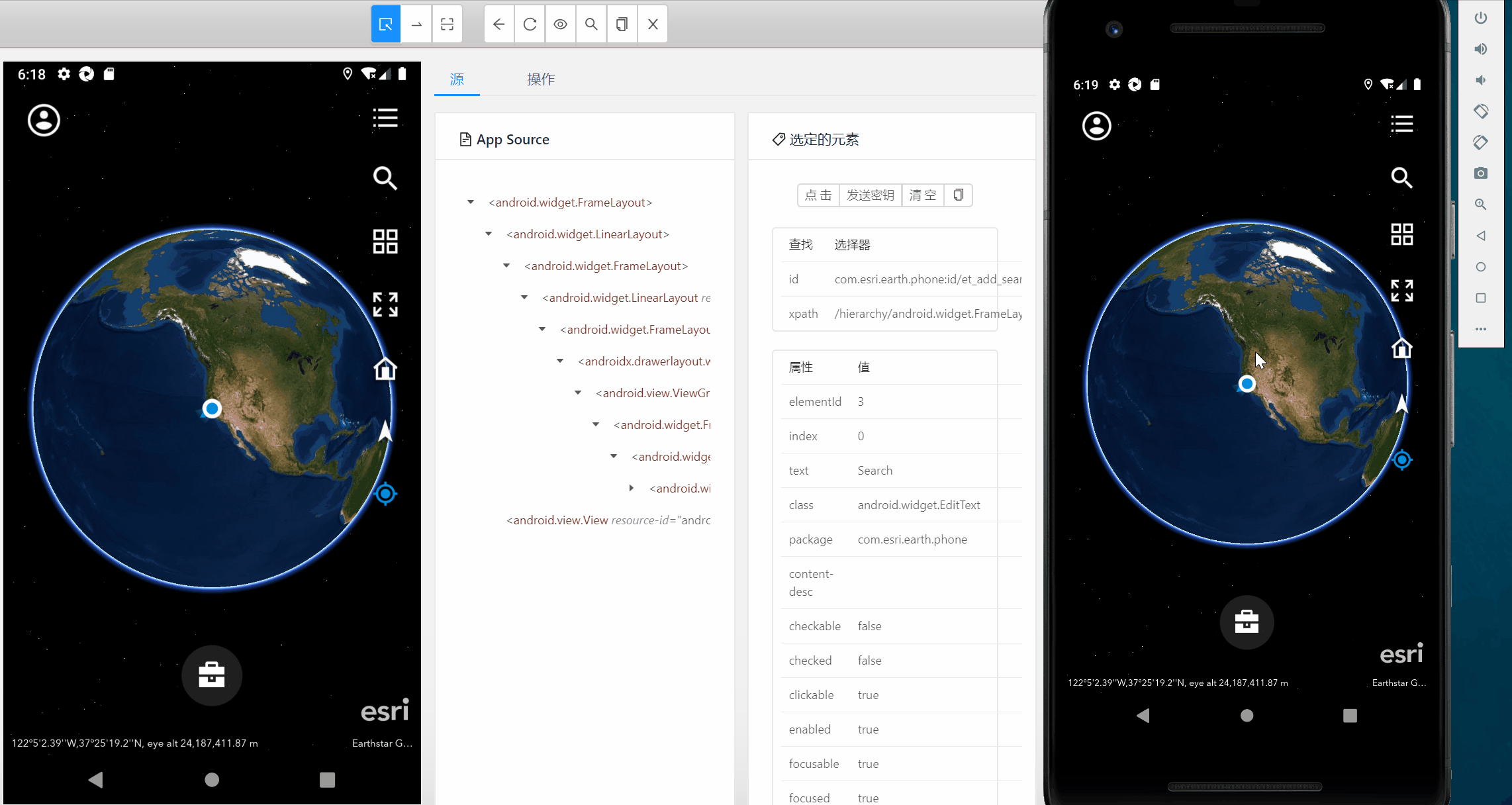1512x805 pixels.
Task: Tap the search magnifier in inspector screenshot
Action: click(x=385, y=178)
